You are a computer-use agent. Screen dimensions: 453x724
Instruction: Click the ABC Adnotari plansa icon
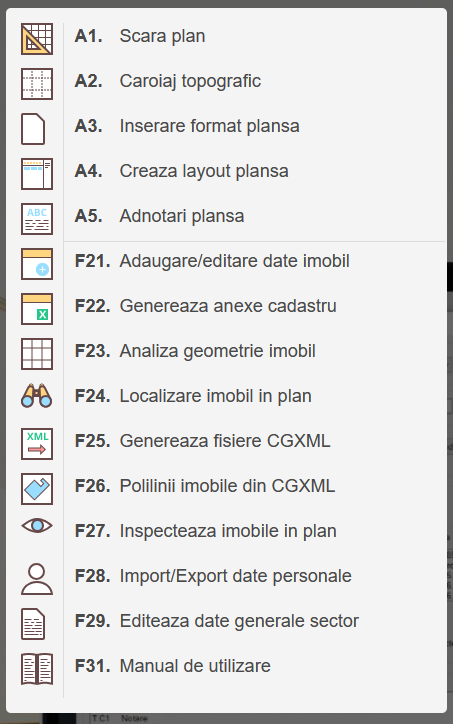coord(37,219)
